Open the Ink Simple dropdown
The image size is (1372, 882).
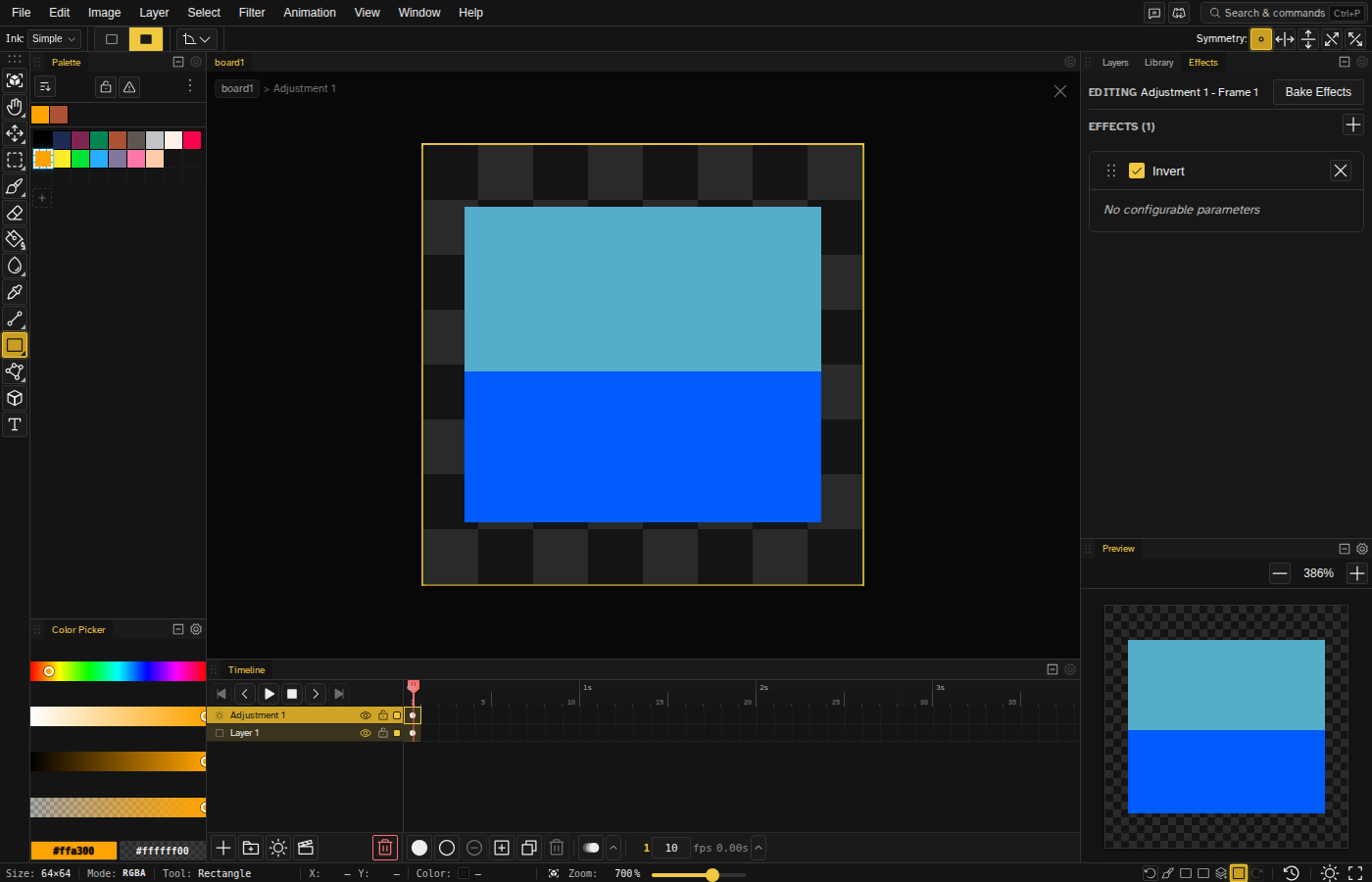tap(54, 39)
